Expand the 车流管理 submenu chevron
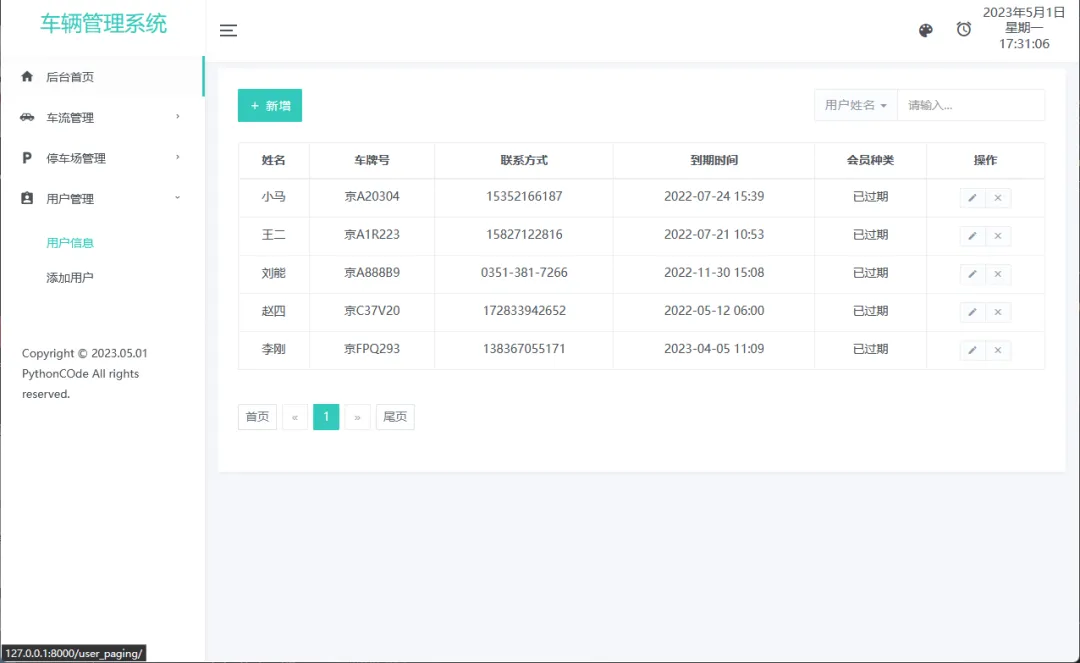1080x663 pixels. coord(178,116)
